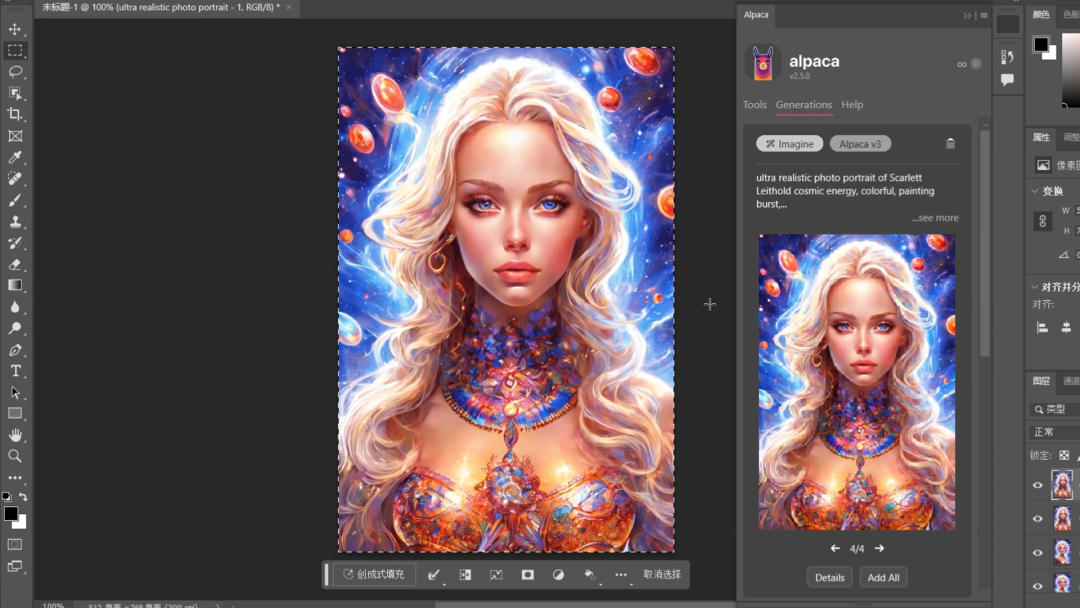This screenshot has height=608, width=1080.
Task: Activate the Eyedropper tool
Action: click(x=15, y=157)
